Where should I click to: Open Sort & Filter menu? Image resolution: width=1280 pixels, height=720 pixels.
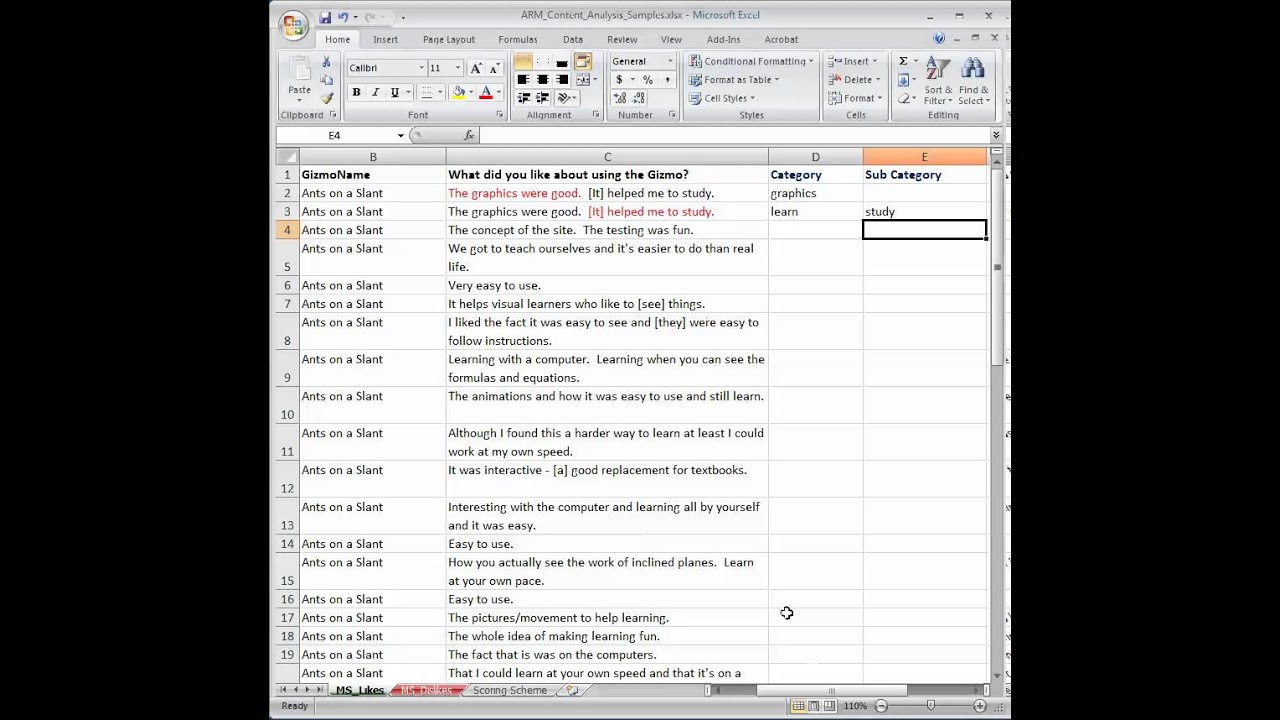pyautogui.click(x=938, y=80)
